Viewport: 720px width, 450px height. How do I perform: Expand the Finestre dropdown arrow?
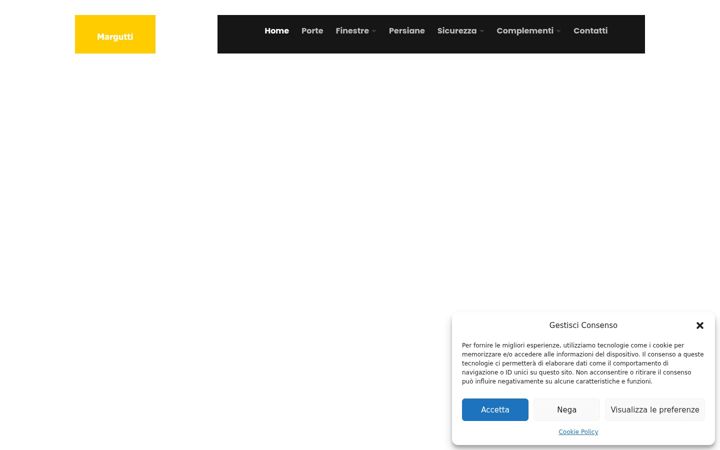374,31
